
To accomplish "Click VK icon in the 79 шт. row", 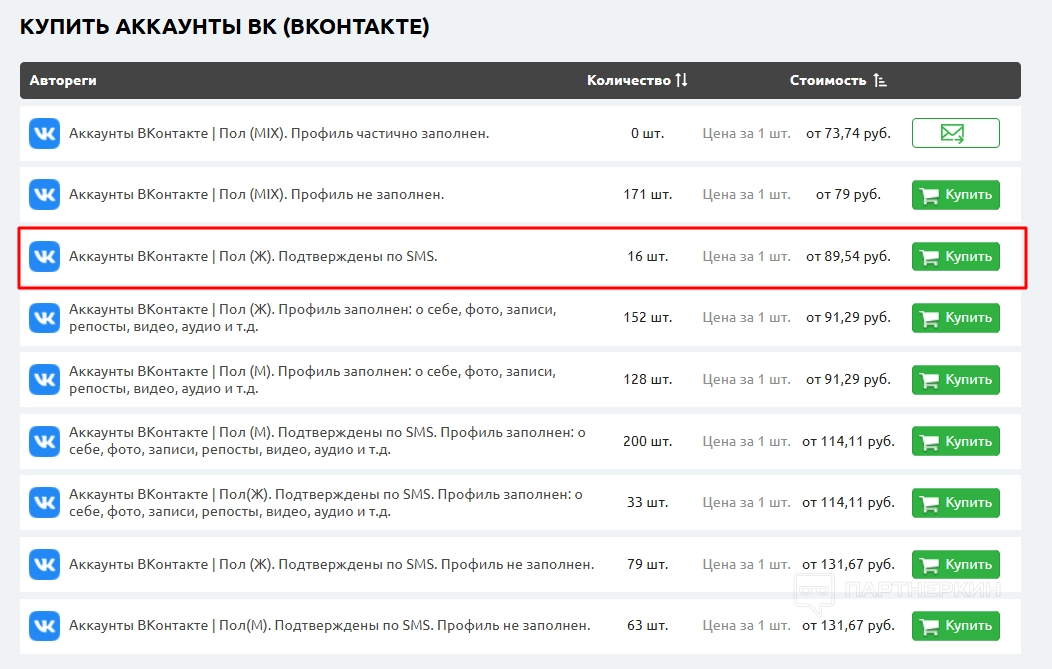I will 44,564.
